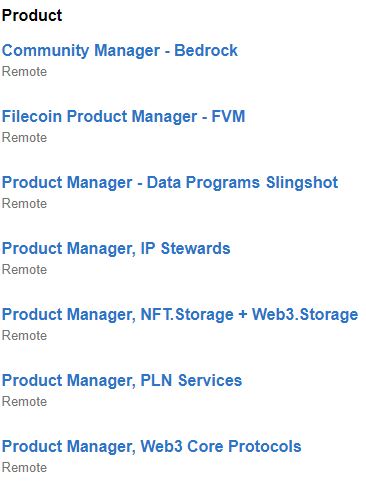The image size is (366, 487).
Task: Select Product Manager - Data Programs Slingshot
Action: [x=170, y=183]
